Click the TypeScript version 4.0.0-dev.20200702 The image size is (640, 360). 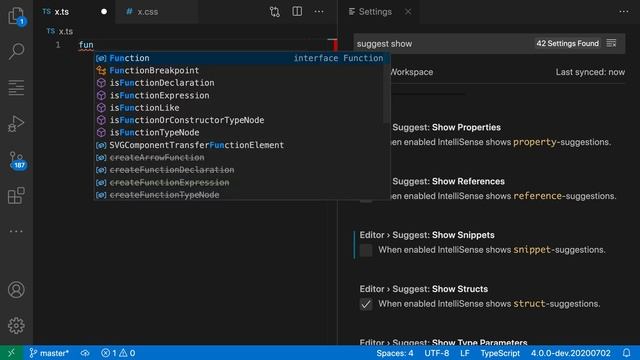(571, 353)
